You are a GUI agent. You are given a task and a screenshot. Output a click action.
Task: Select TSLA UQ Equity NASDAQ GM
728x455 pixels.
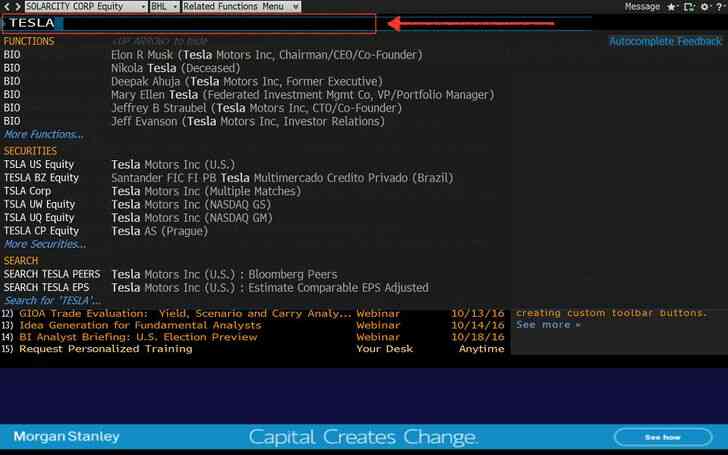138,218
